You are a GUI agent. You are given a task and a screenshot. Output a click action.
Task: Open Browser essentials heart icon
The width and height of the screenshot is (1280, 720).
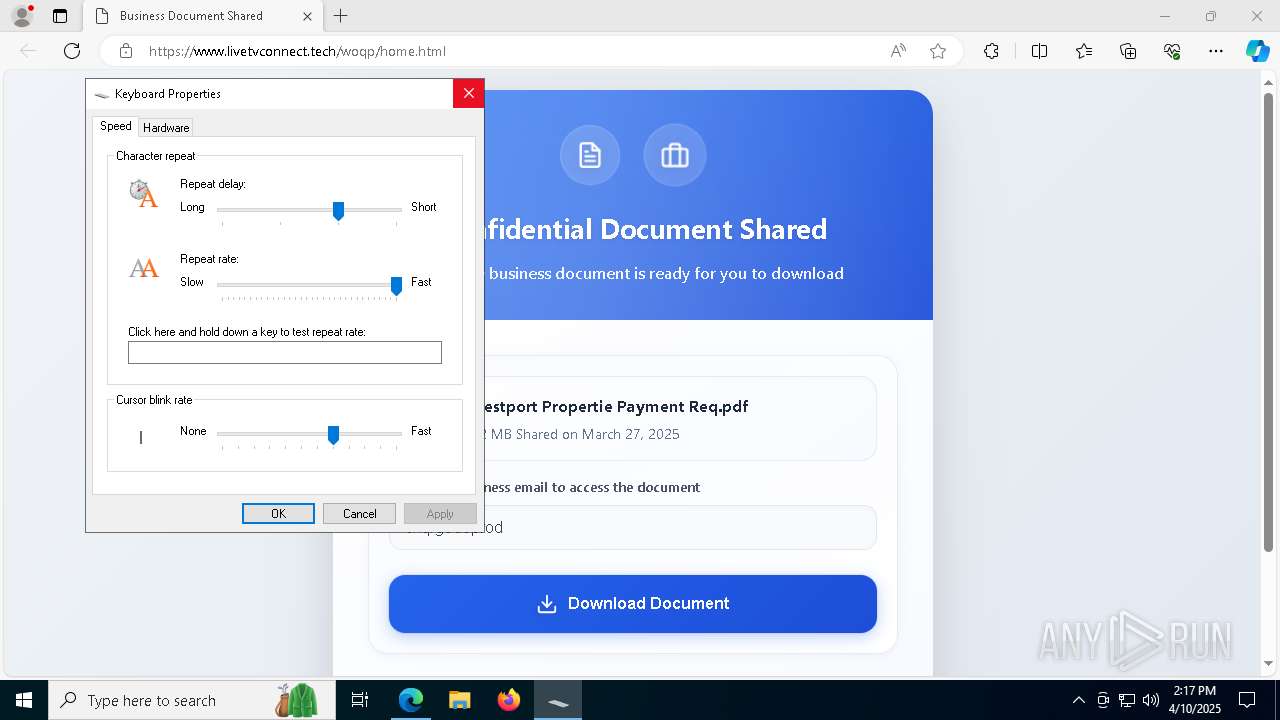click(x=1172, y=51)
